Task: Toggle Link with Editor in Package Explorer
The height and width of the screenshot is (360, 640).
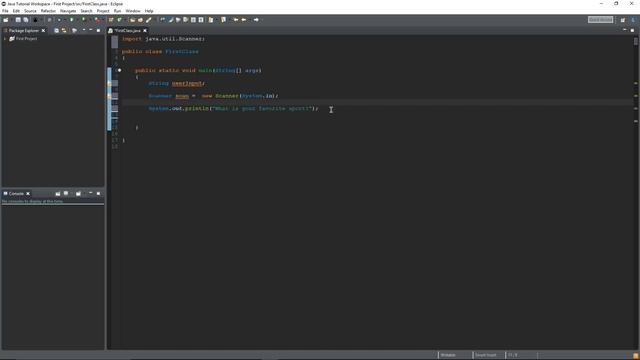Action: tap(64, 30)
